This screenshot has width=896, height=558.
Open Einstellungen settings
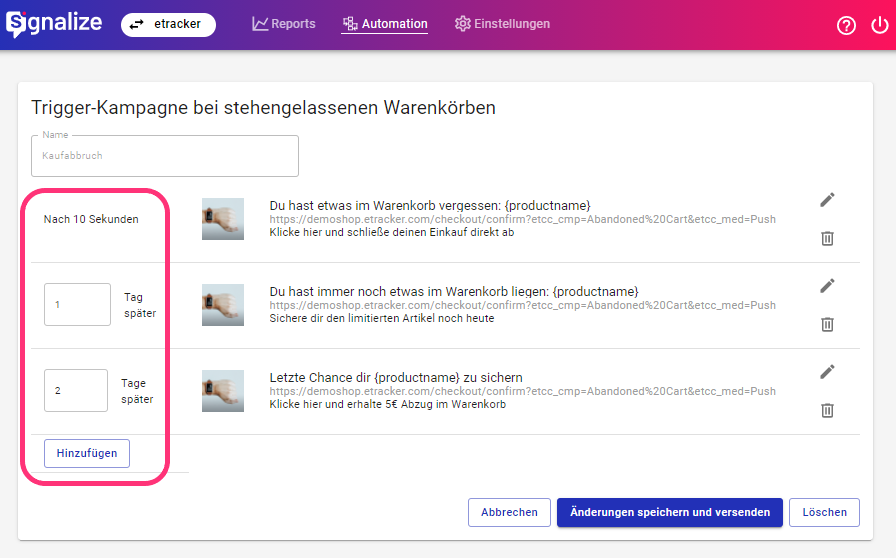pos(502,24)
